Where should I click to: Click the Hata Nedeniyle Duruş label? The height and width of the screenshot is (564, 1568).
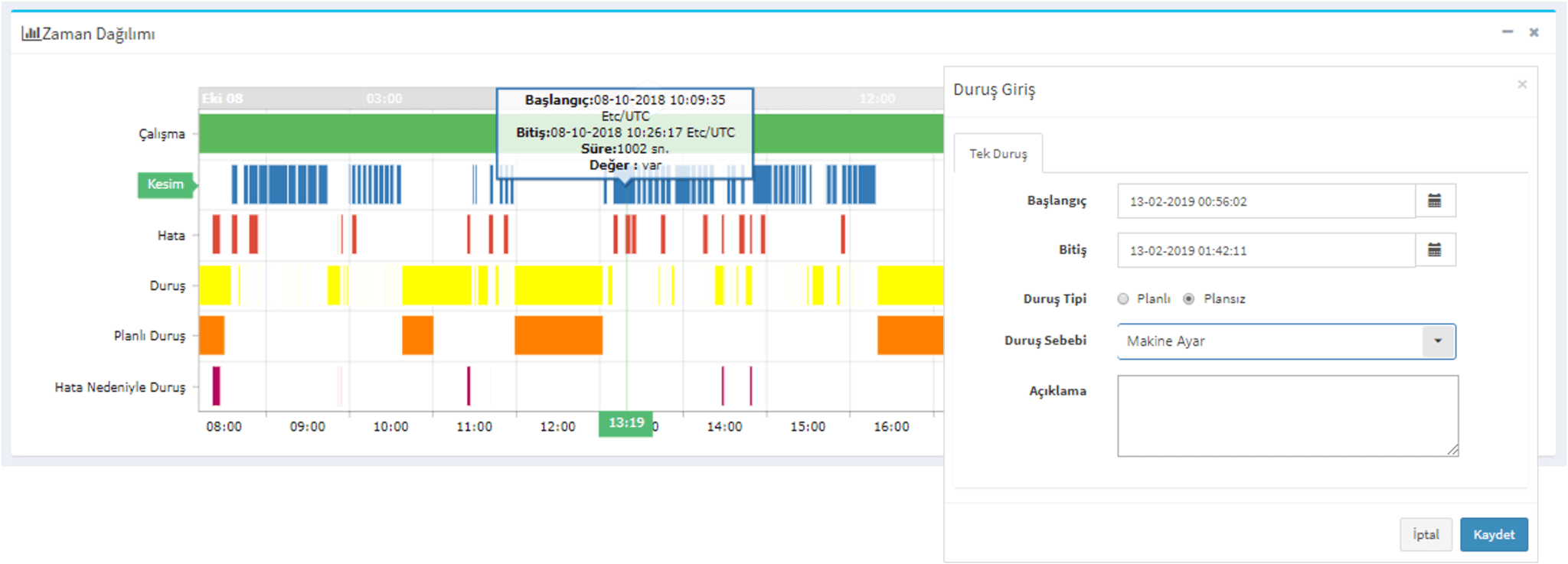[x=120, y=387]
